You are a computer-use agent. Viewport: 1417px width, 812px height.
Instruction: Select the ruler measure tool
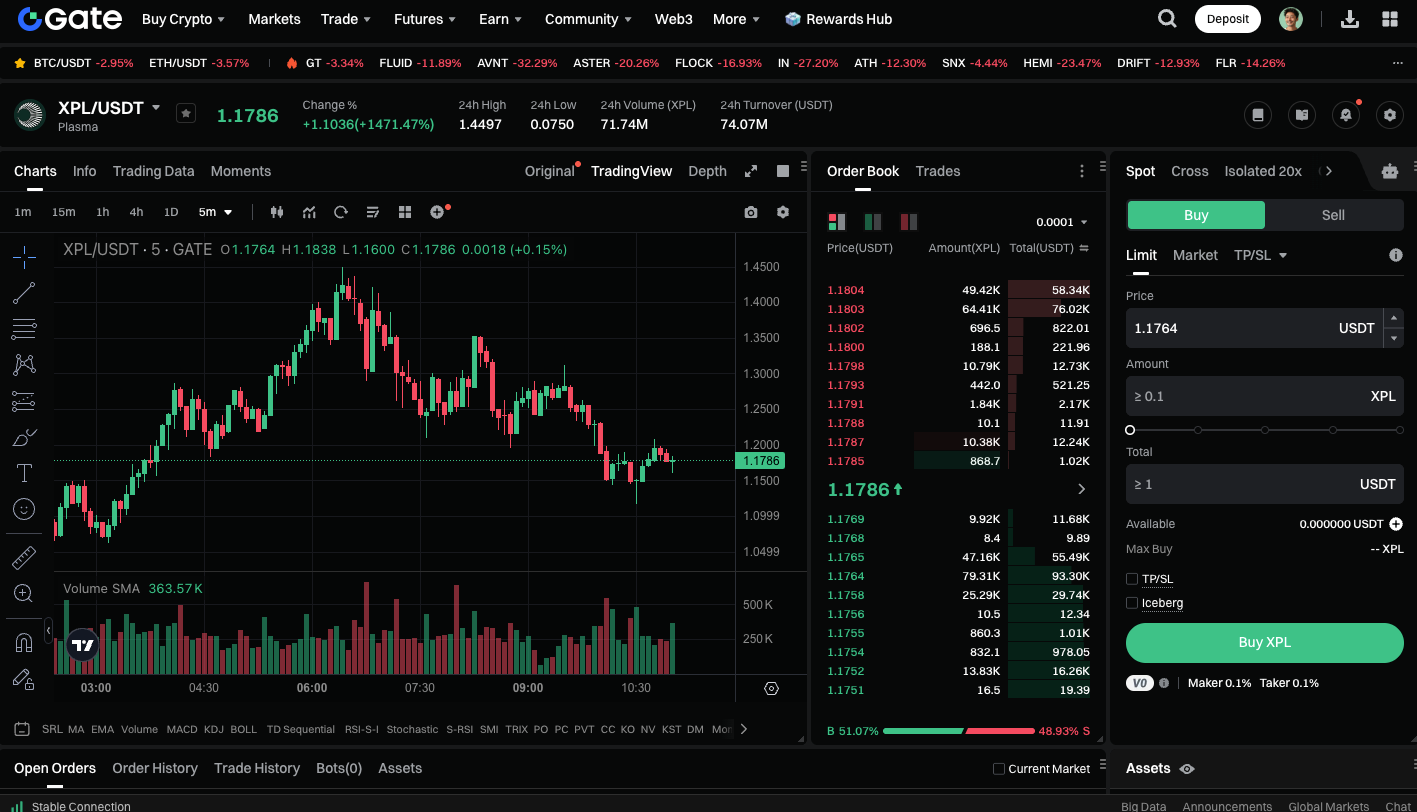pyautogui.click(x=24, y=557)
